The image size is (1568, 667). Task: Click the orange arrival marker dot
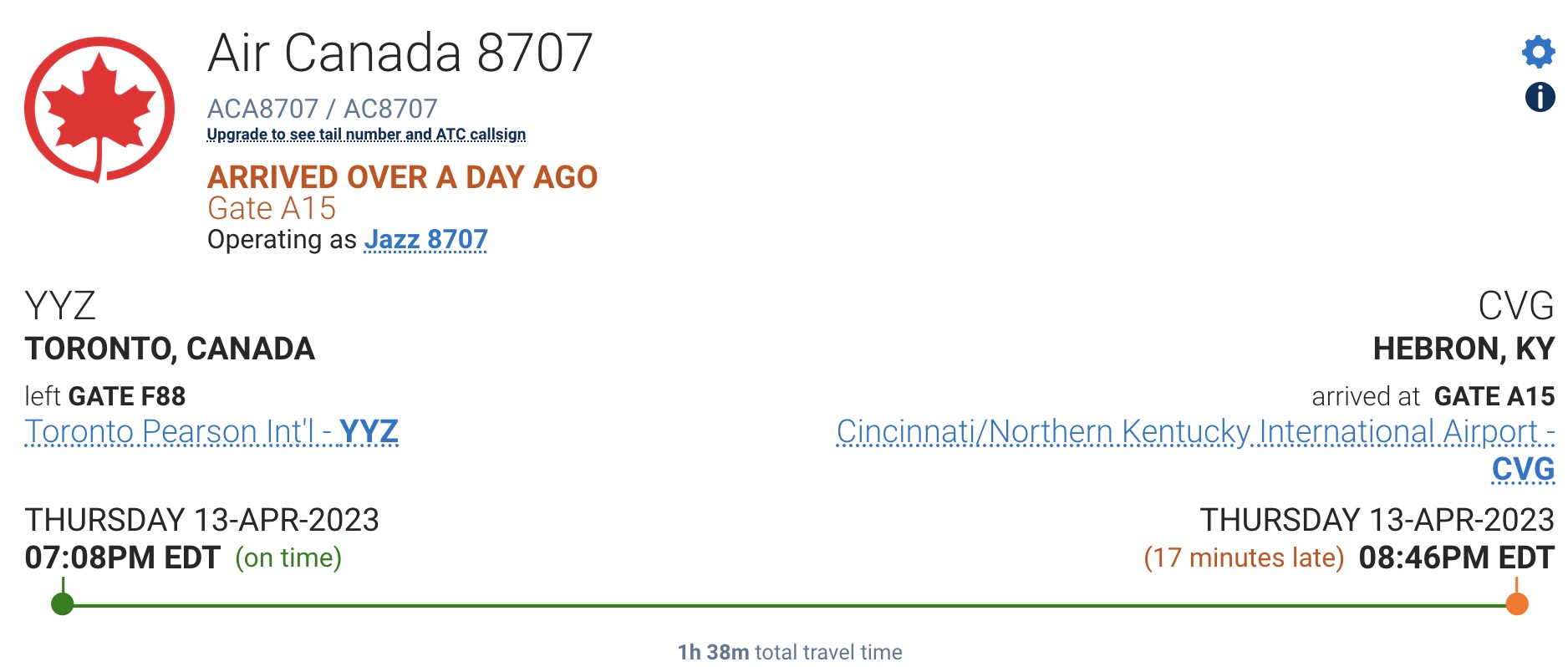point(1516,603)
